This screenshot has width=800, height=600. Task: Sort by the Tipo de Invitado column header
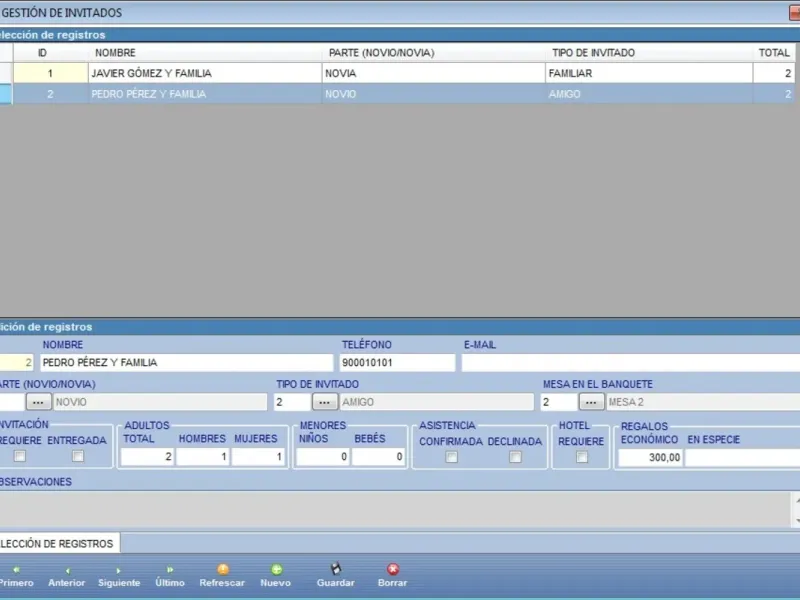649,53
